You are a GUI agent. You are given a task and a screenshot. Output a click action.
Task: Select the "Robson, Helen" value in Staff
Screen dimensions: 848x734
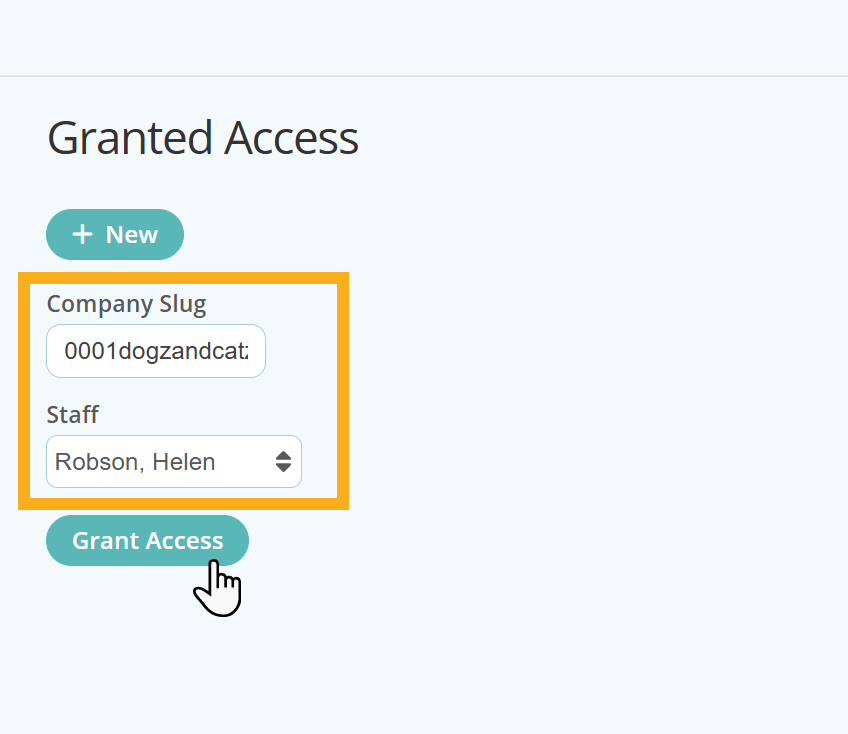tap(135, 462)
